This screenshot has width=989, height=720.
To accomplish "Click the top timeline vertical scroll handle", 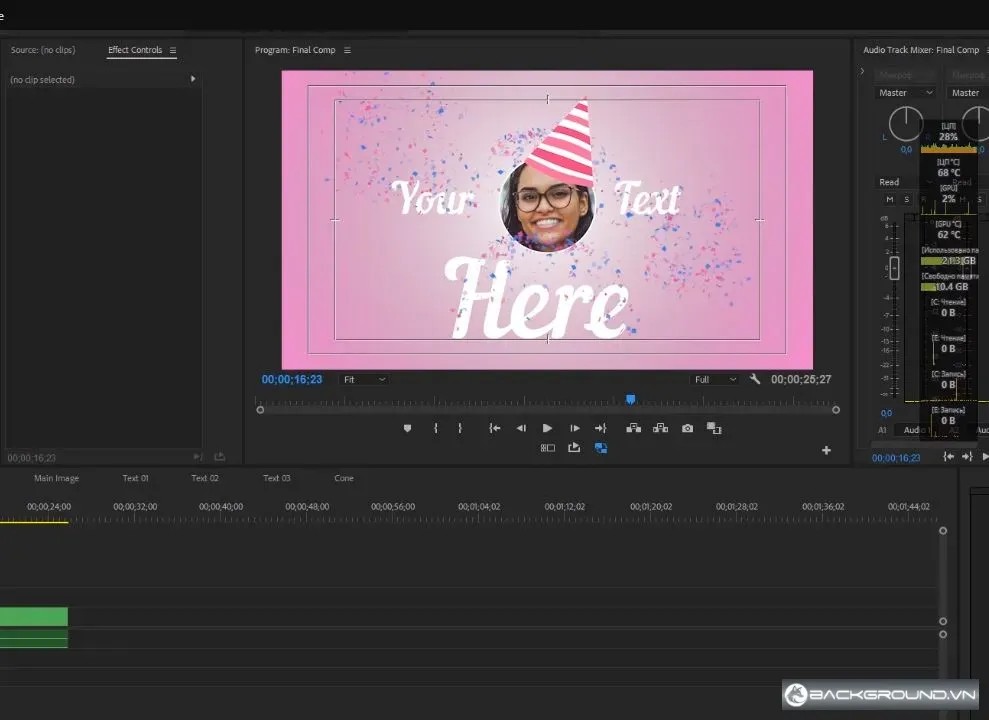I will (x=943, y=531).
